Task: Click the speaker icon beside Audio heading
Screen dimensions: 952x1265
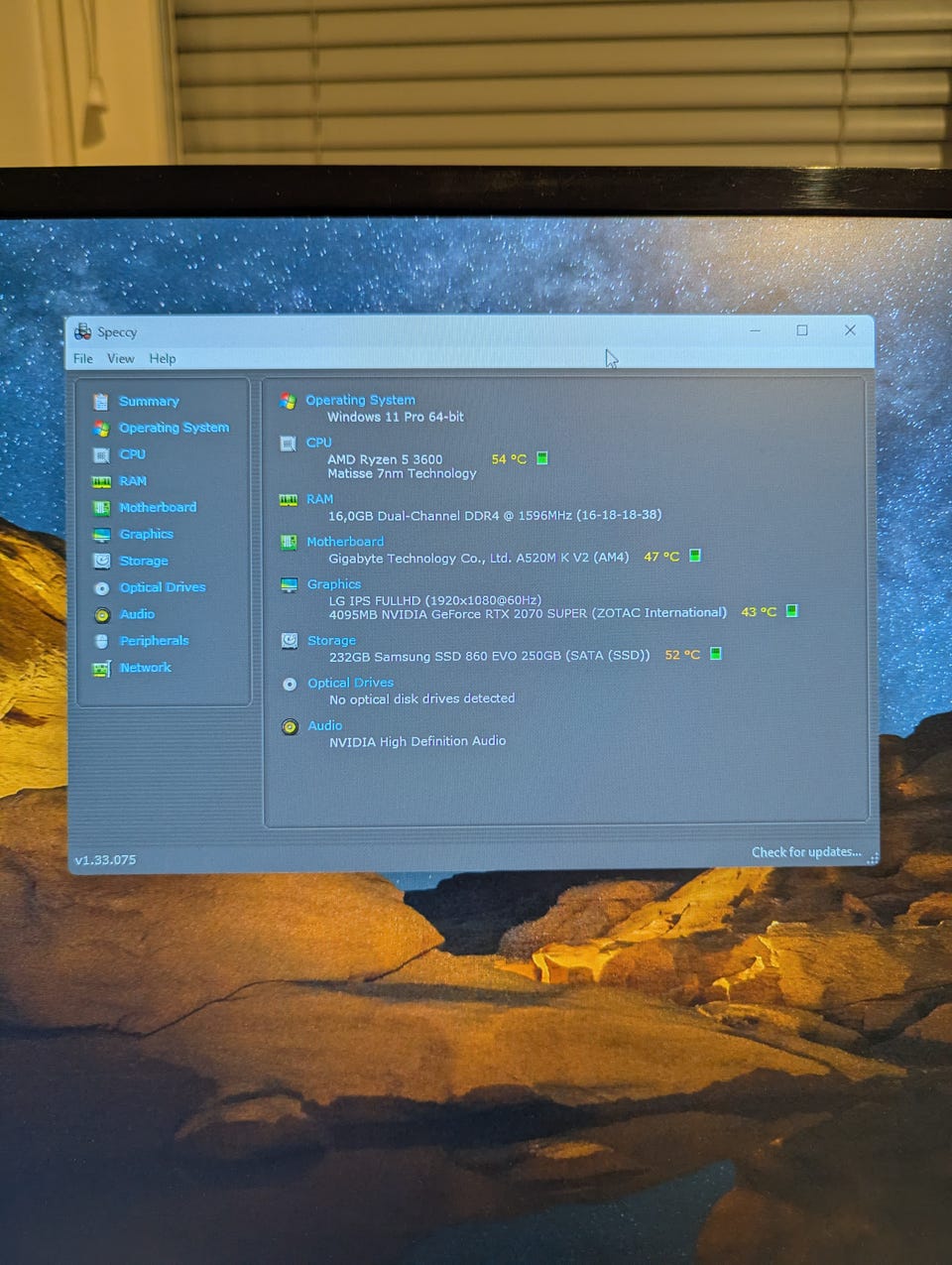Action: pyautogui.click(x=290, y=726)
